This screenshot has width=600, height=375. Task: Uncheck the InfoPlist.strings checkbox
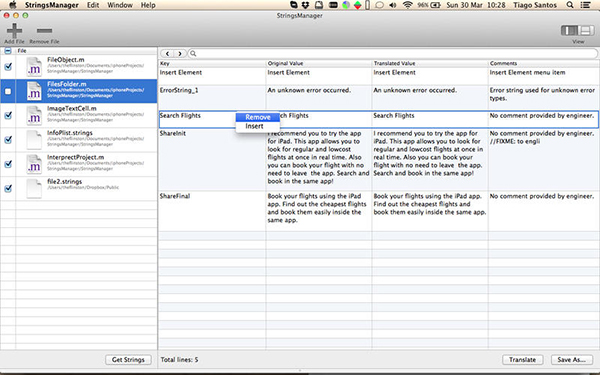pyautogui.click(x=8, y=140)
